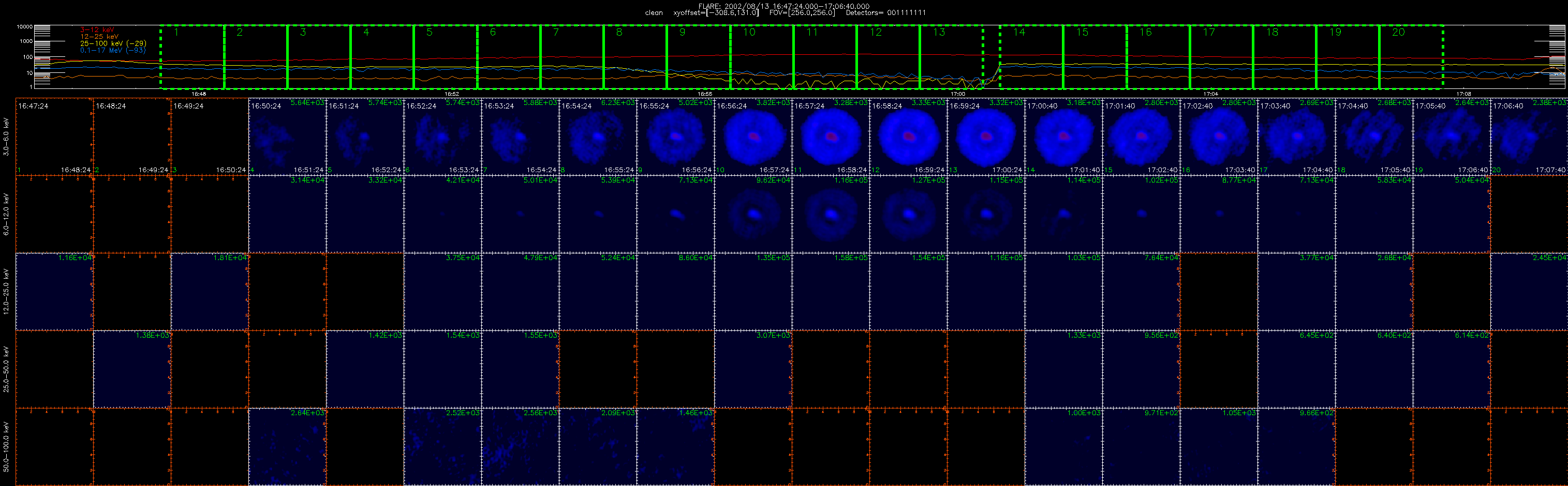The height and width of the screenshot is (486, 1568).
Task: Click the 50.0-100.0 keV row label
Action: pyautogui.click(x=6, y=447)
